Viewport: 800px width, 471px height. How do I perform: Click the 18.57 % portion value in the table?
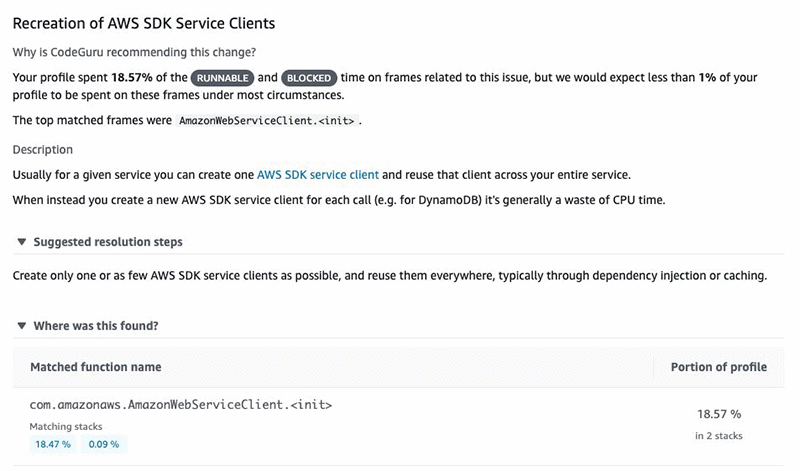click(x=718, y=414)
